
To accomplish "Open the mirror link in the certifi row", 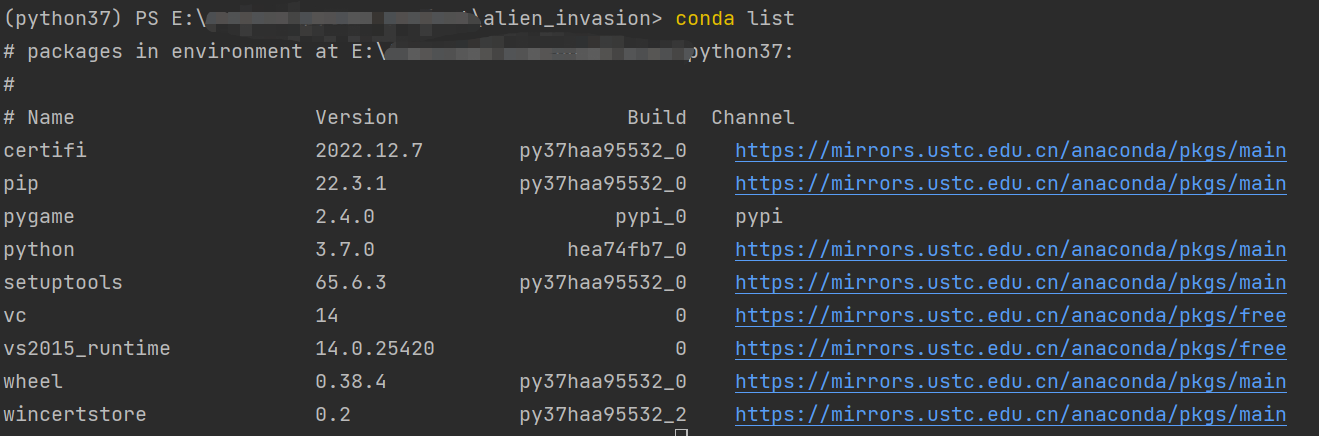I will [x=1011, y=151].
